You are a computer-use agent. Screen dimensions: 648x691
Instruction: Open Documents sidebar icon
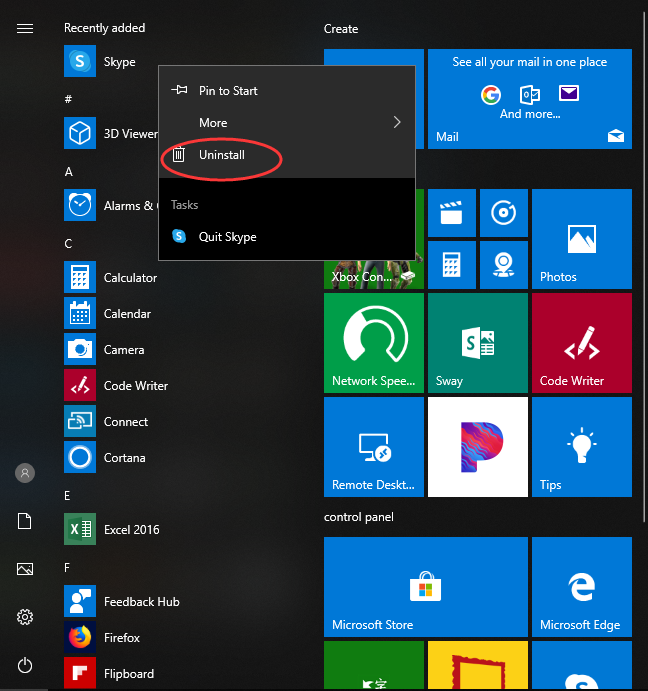click(x=25, y=521)
